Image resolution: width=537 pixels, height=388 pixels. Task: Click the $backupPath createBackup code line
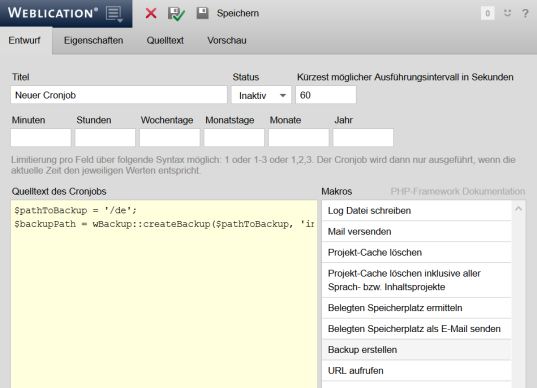click(164, 224)
